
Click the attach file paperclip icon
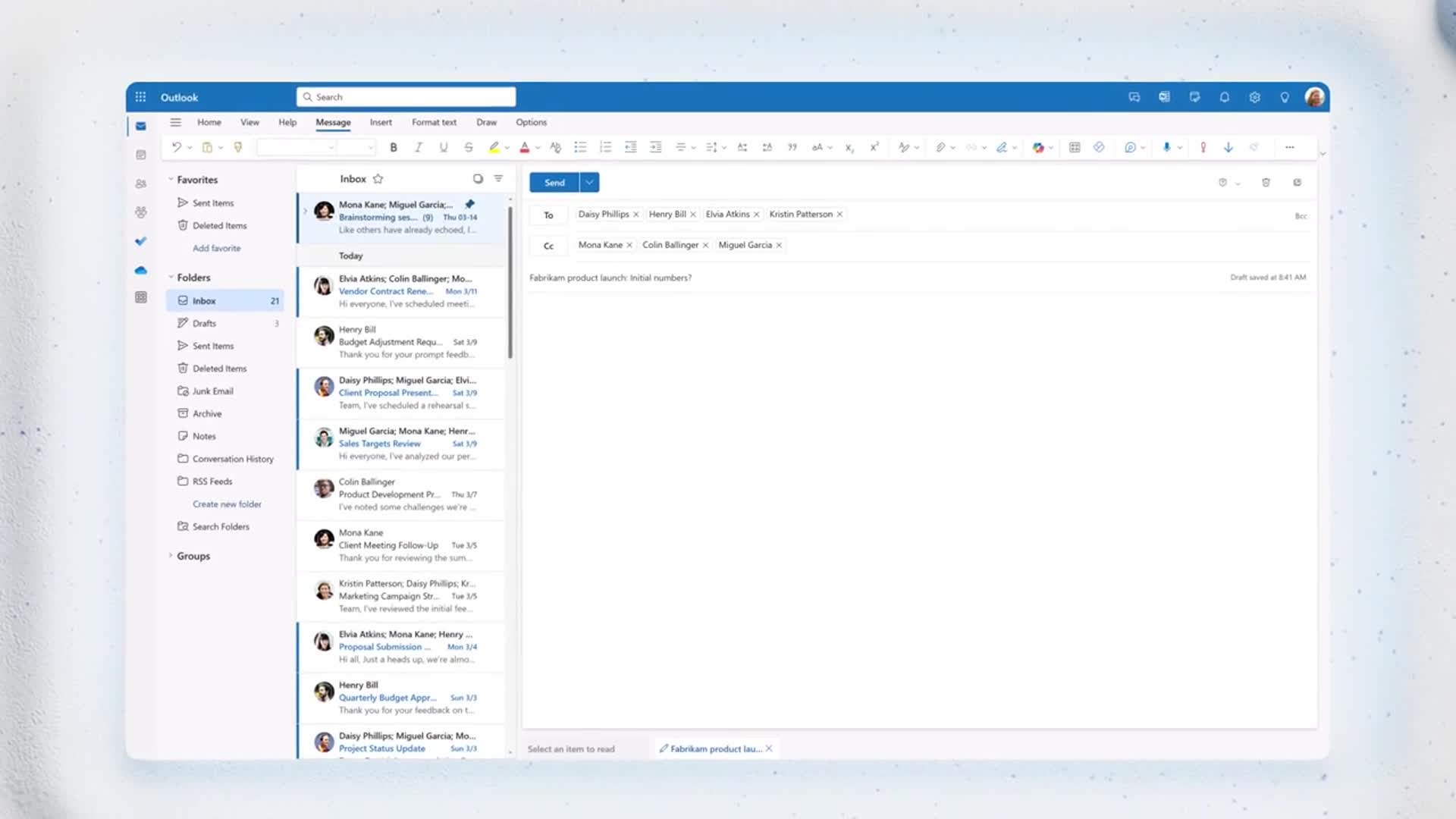point(940,148)
